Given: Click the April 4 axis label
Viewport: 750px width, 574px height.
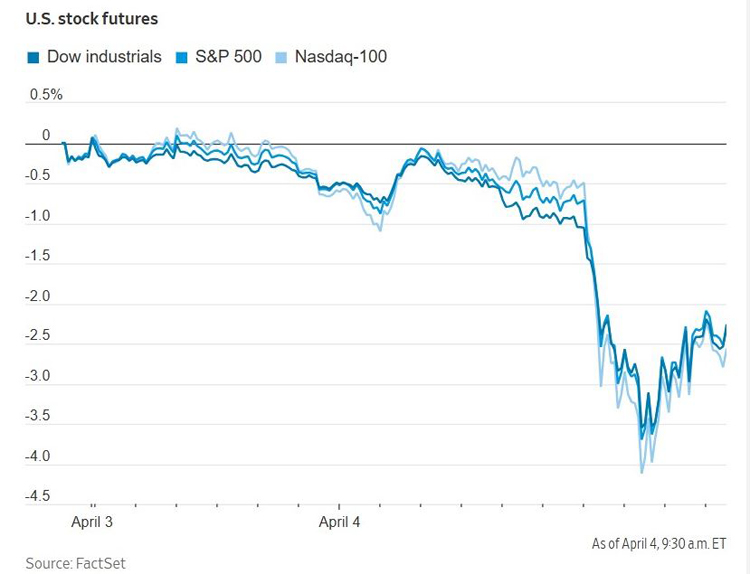Looking at the screenshot, I should coord(339,521).
